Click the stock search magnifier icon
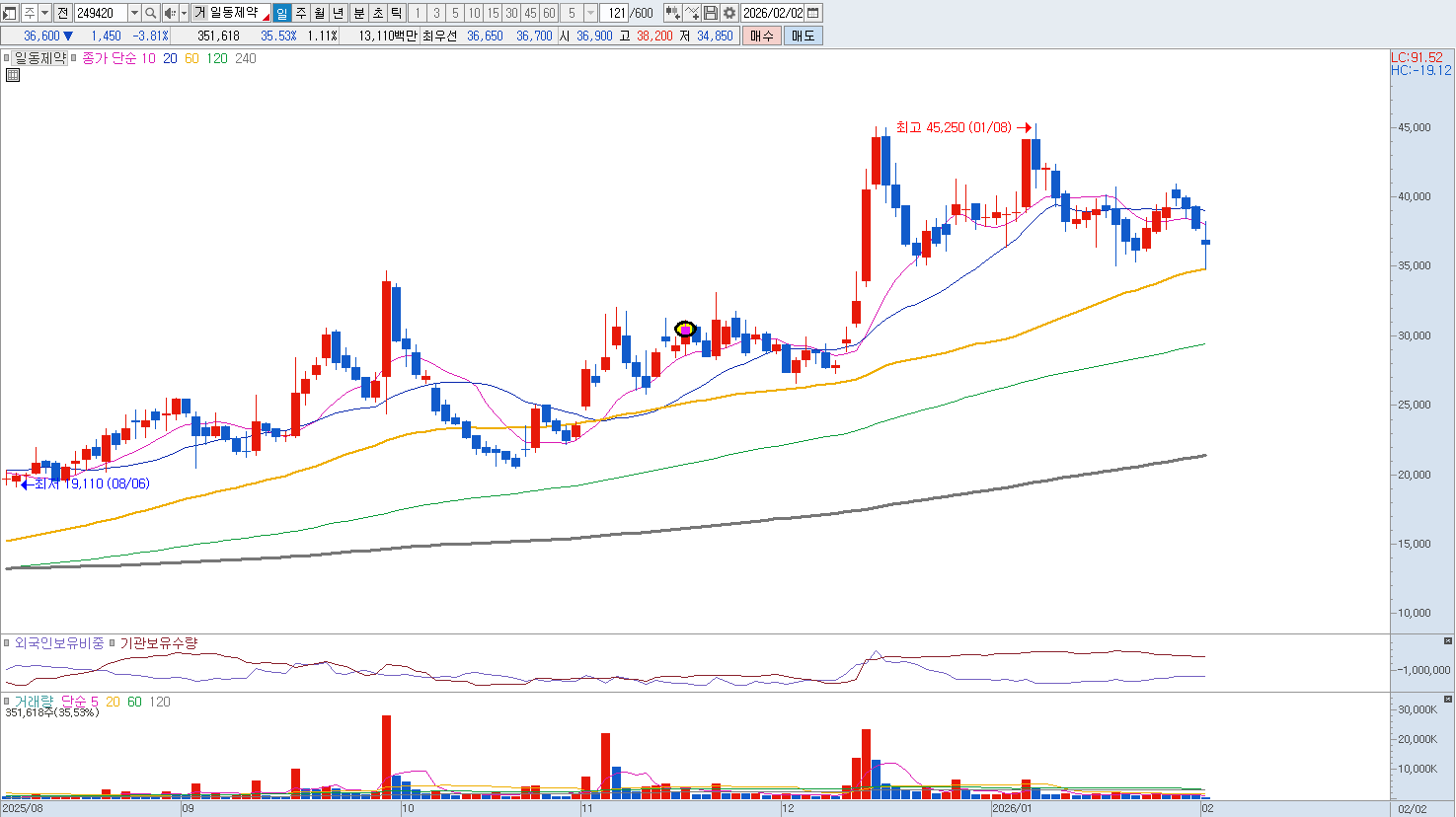This screenshot has width=1456, height=817. coord(150,13)
